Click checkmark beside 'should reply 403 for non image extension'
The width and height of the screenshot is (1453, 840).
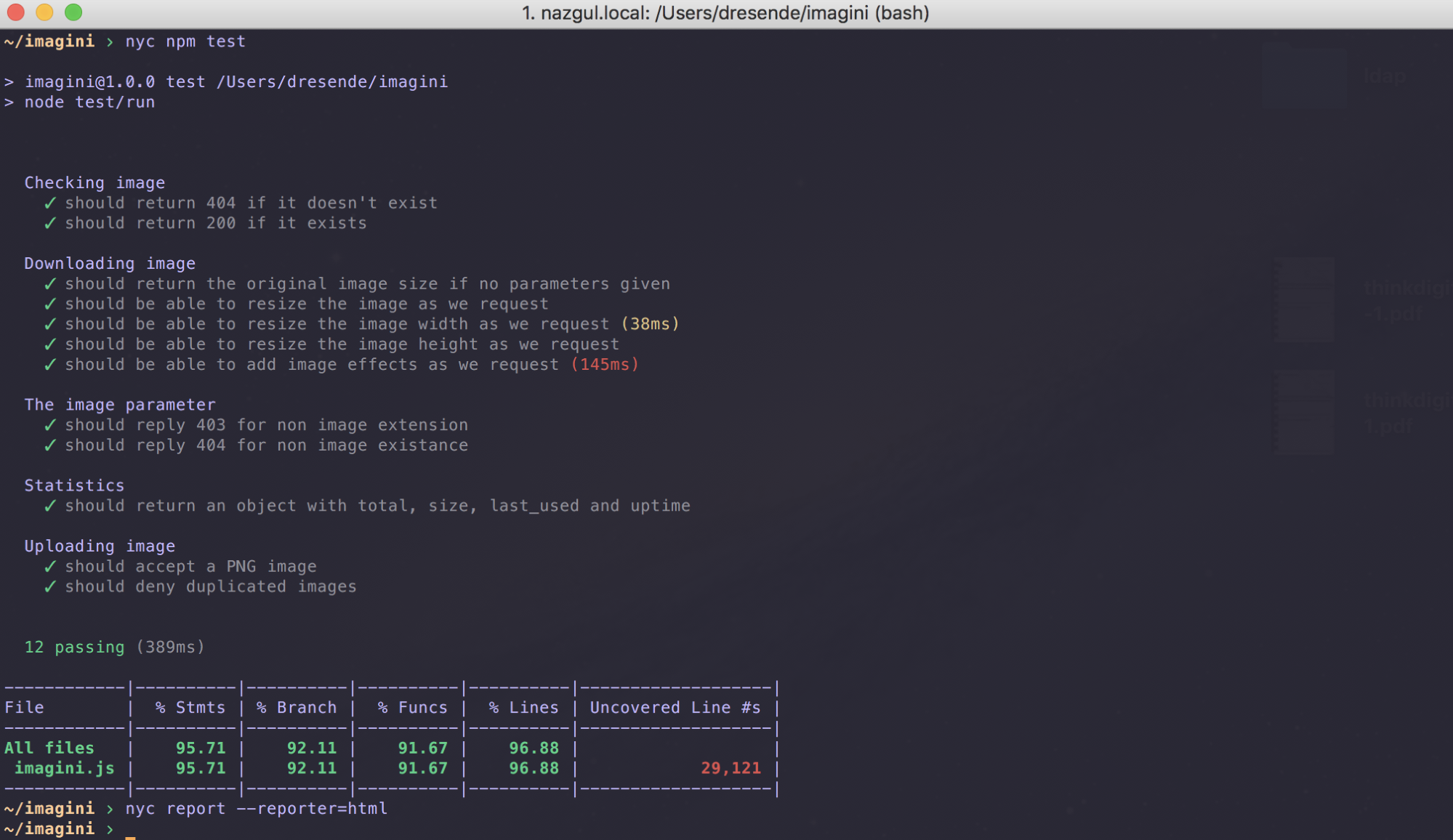[x=50, y=426]
